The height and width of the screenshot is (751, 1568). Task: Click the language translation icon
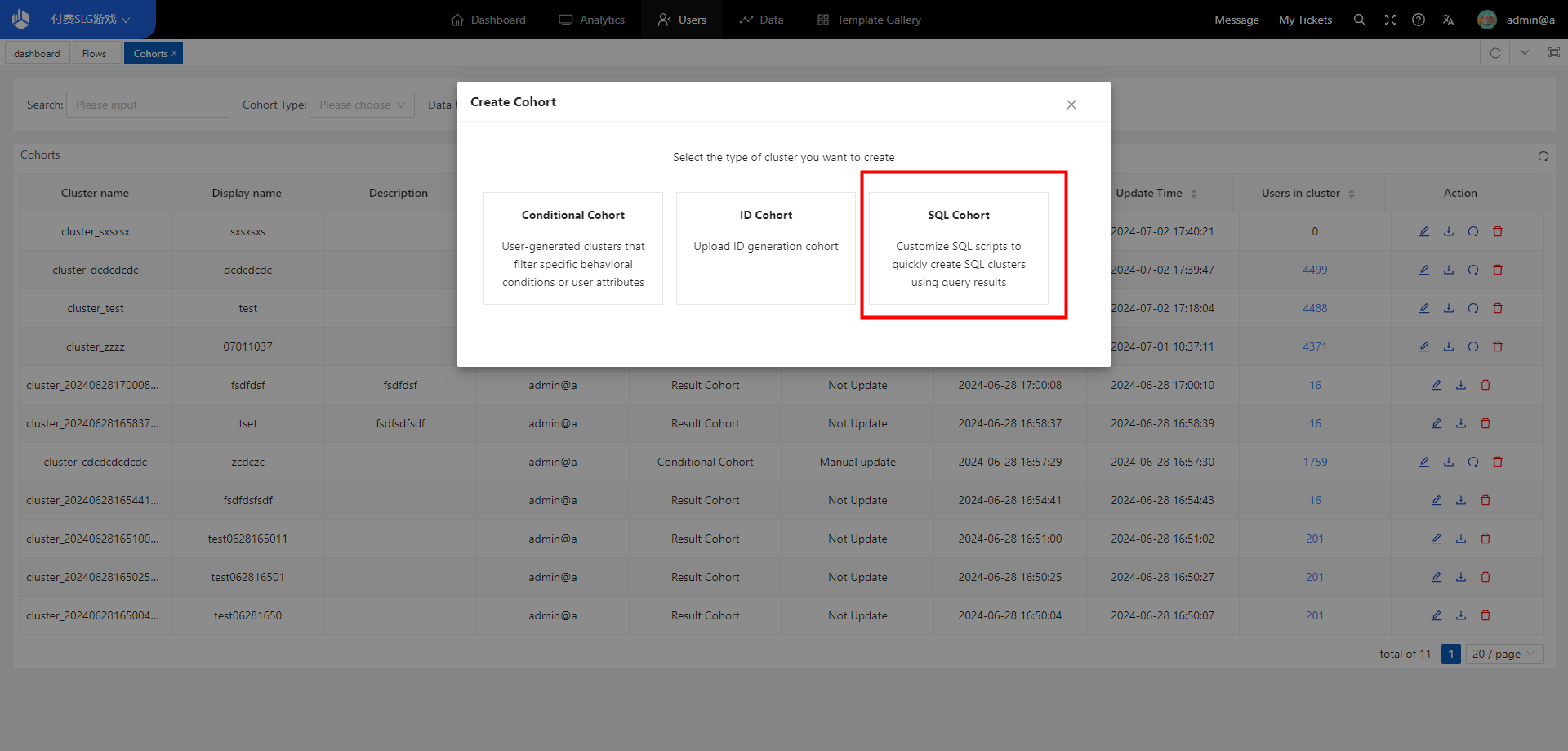(1448, 20)
